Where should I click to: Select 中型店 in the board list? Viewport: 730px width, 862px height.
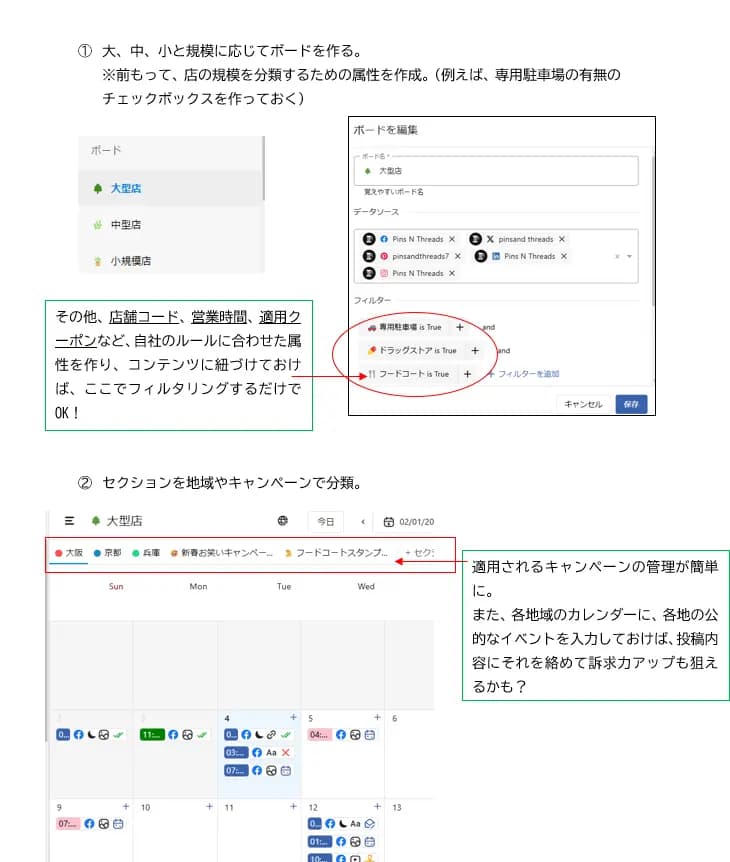(x=125, y=225)
